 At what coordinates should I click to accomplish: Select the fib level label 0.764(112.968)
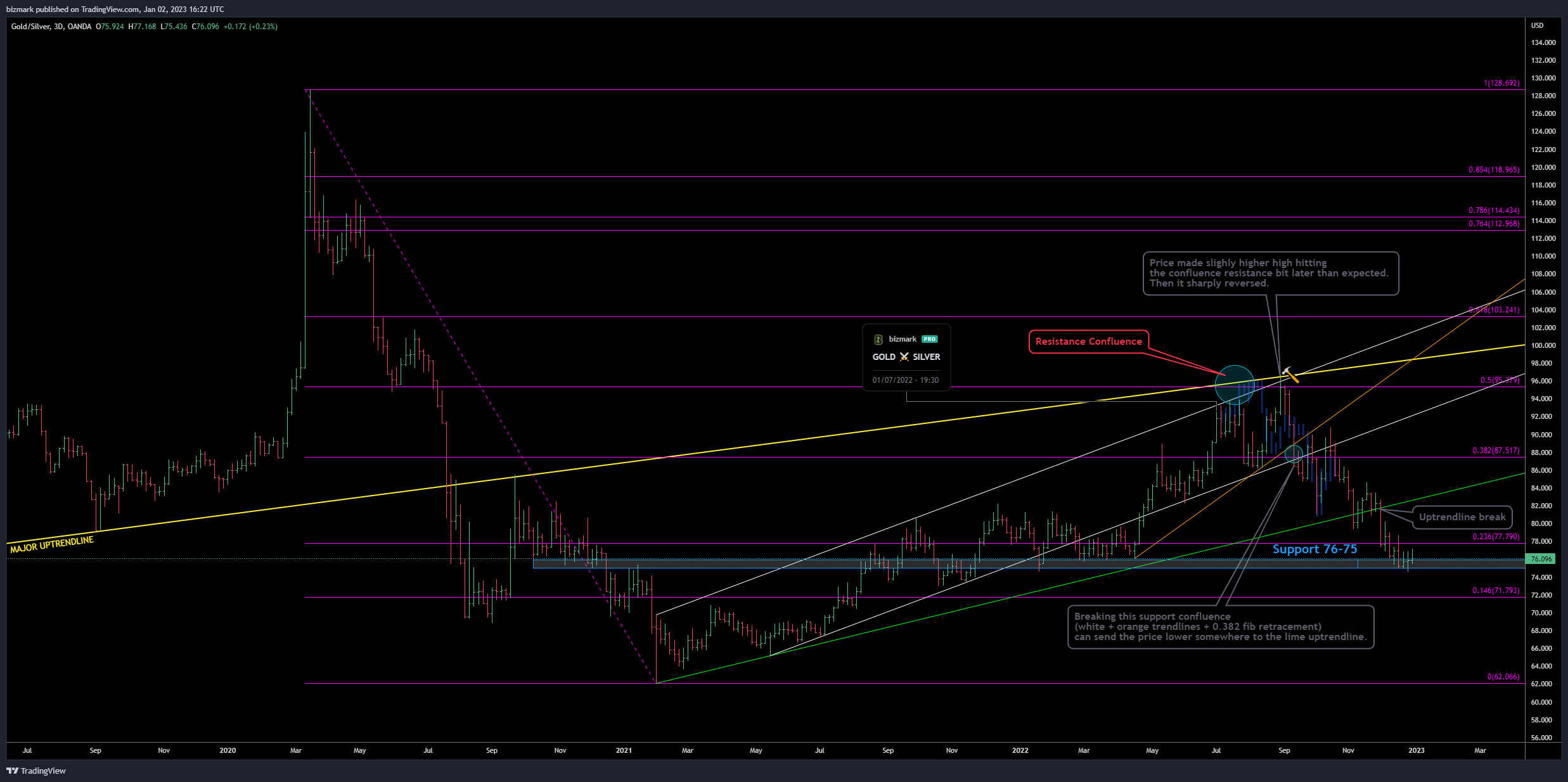point(1494,224)
